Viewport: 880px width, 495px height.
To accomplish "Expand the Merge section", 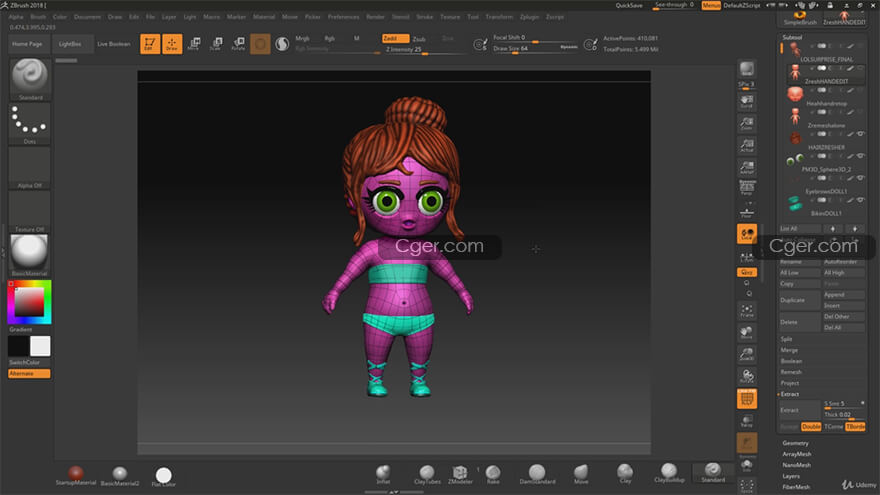I will 789,350.
